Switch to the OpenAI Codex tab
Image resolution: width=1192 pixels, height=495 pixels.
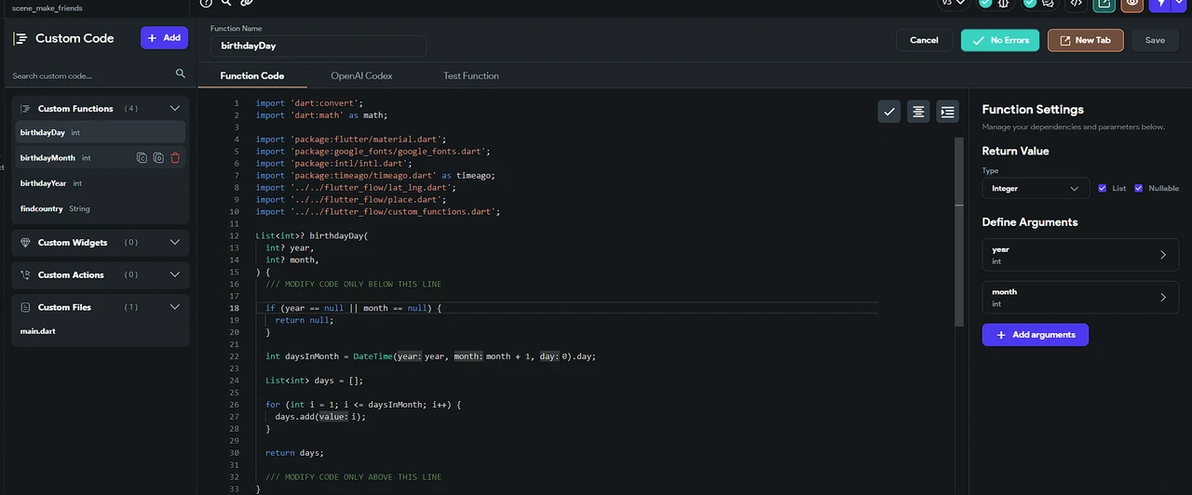pyautogui.click(x=361, y=76)
